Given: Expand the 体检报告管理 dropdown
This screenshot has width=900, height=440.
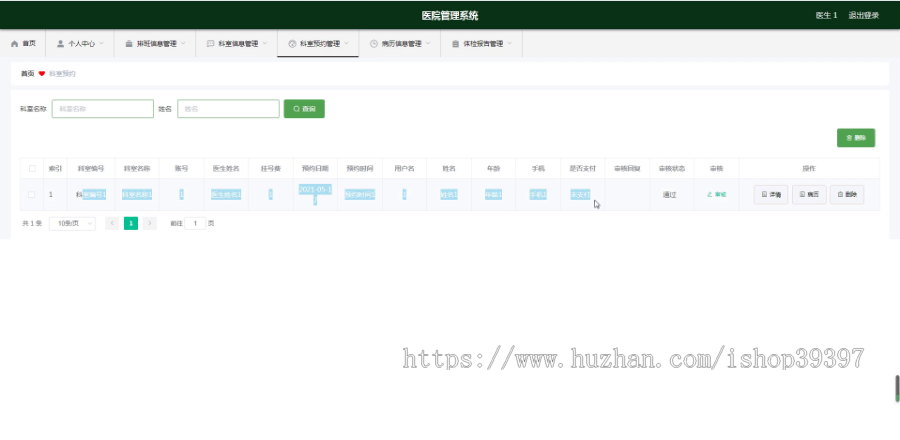Looking at the screenshot, I should 482,44.
